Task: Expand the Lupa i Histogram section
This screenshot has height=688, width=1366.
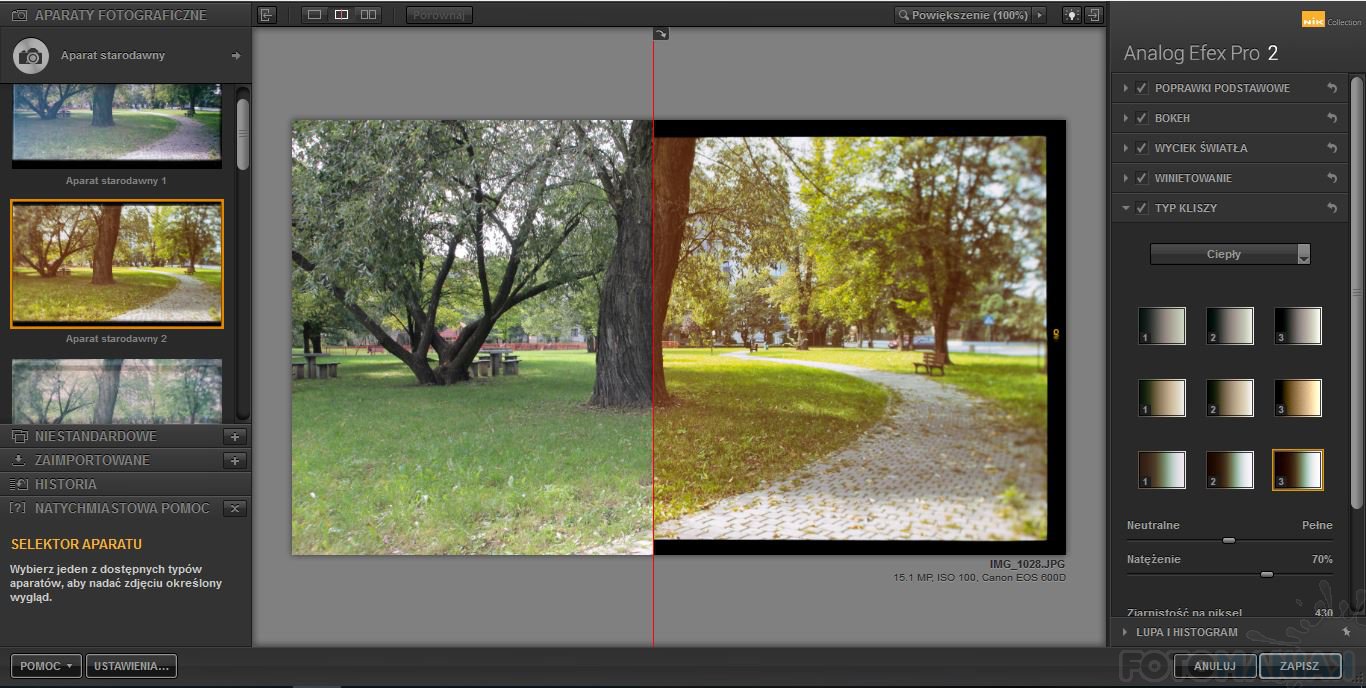Action: (x=1186, y=632)
